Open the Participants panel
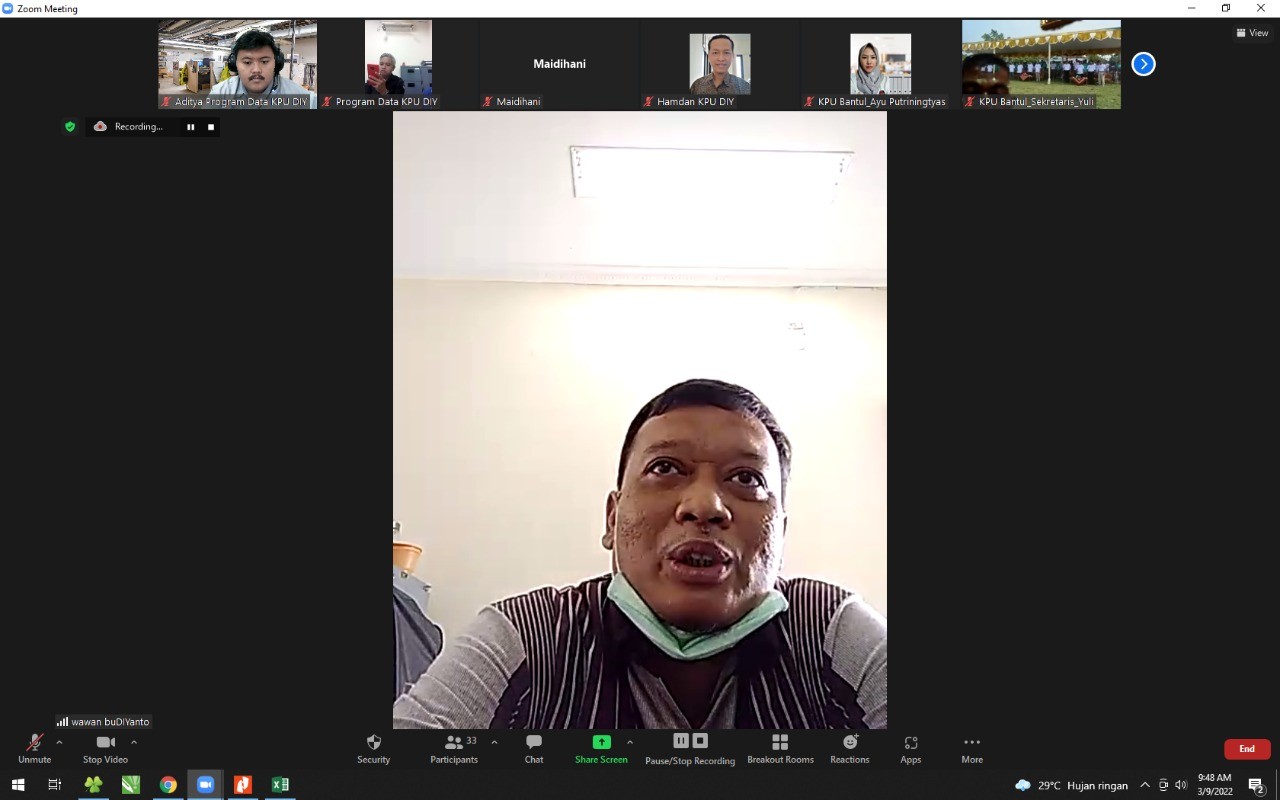This screenshot has height=800, width=1280. tap(454, 748)
